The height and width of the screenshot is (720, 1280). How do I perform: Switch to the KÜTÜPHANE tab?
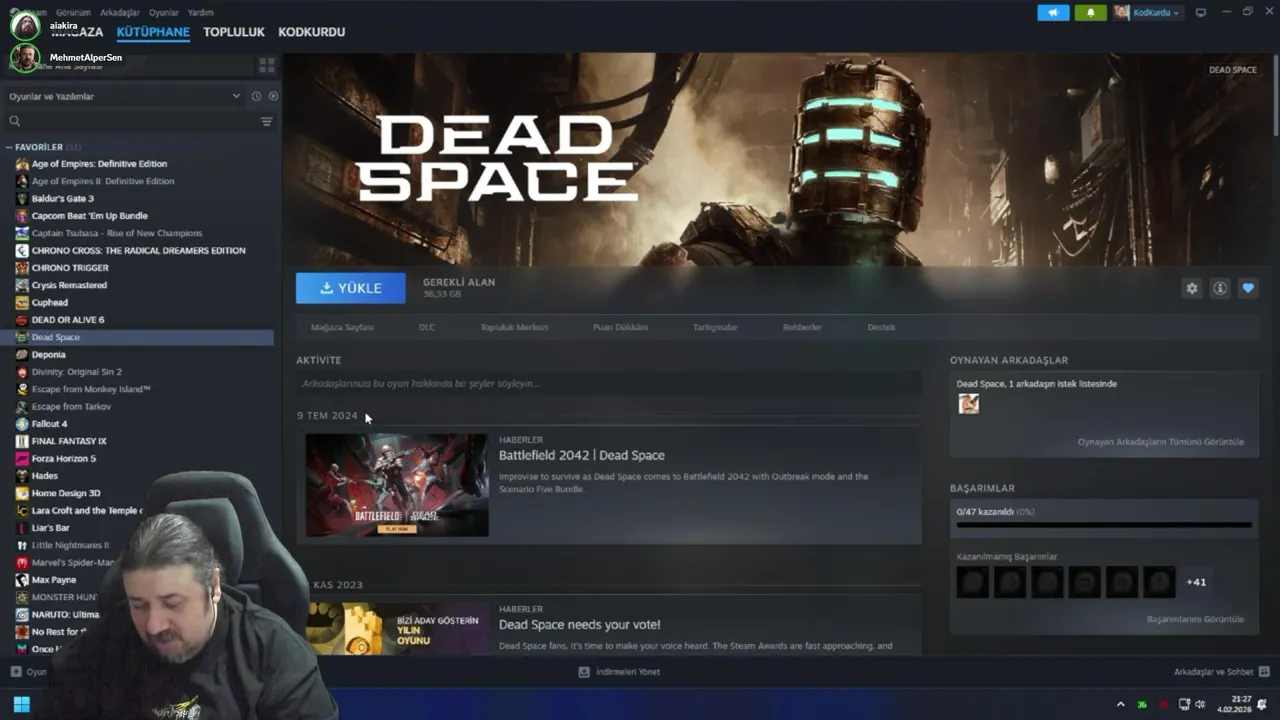153,32
